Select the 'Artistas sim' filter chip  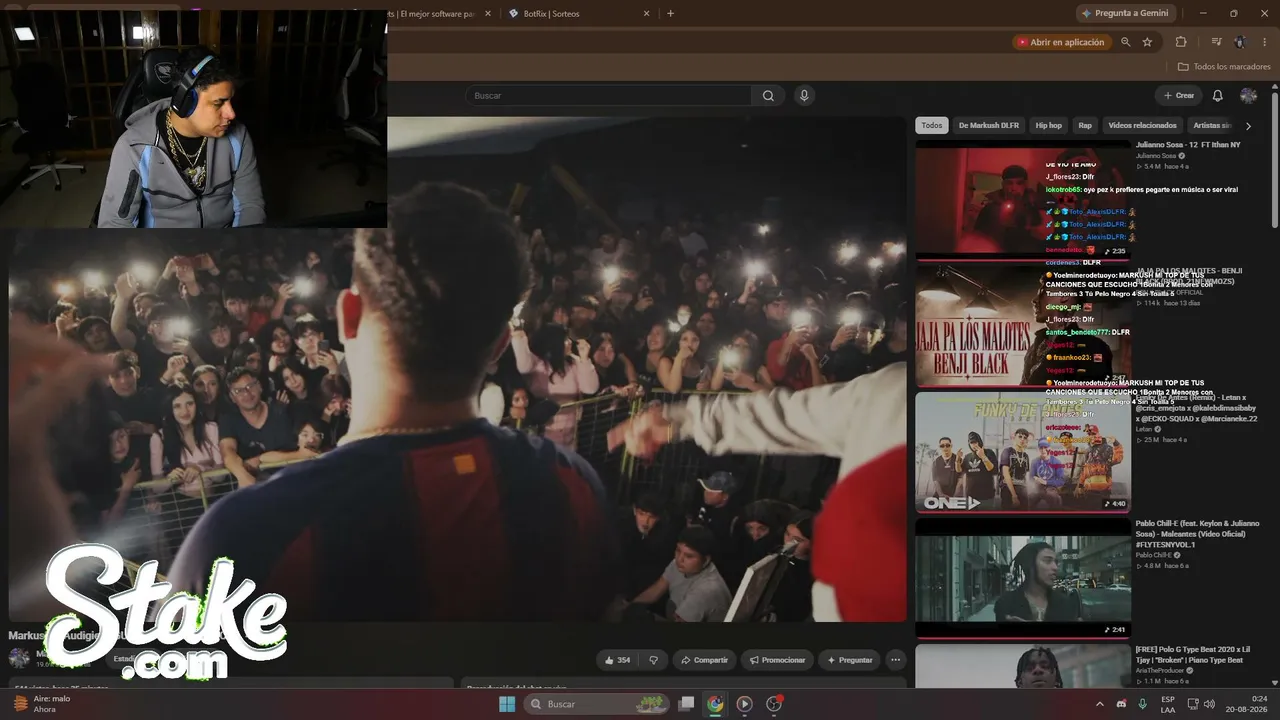click(1211, 126)
